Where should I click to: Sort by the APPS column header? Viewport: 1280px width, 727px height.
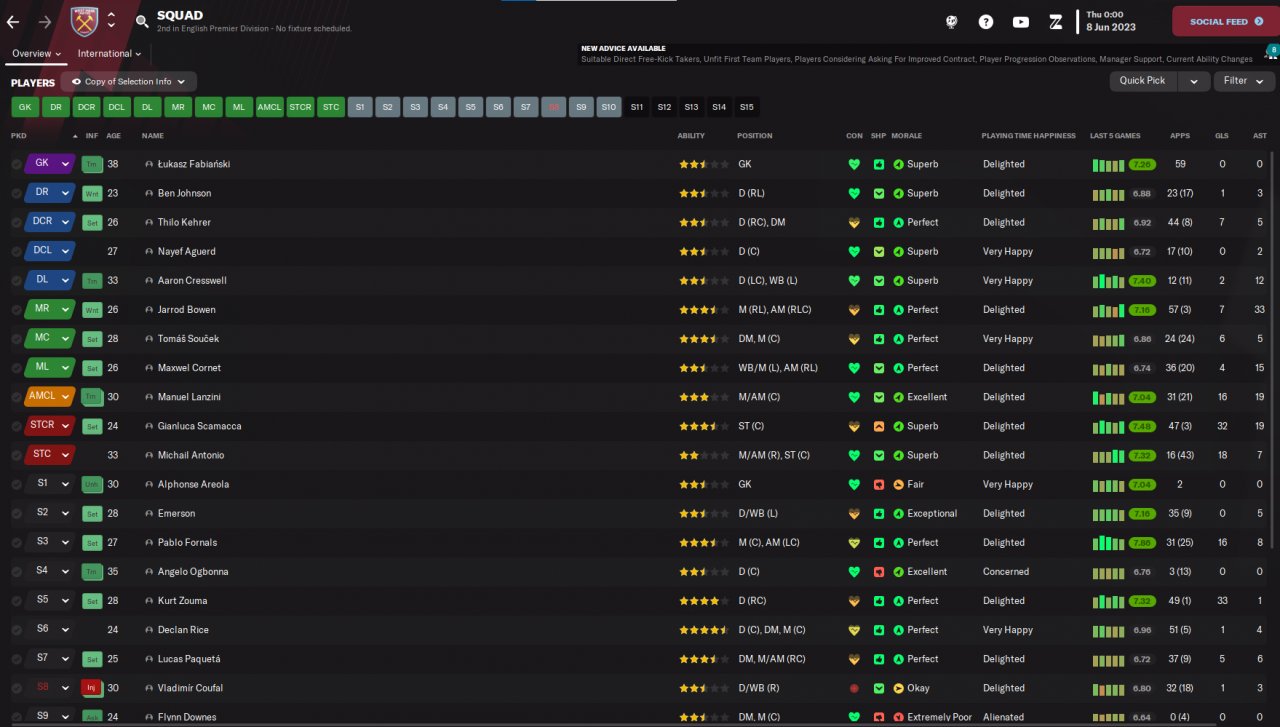pos(1180,136)
